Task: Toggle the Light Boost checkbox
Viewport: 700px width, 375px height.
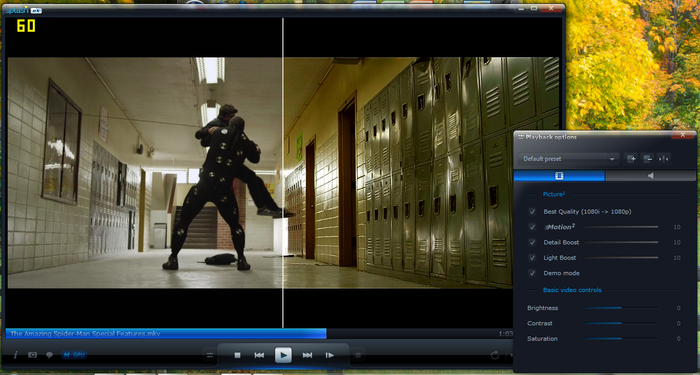Action: 532,258
